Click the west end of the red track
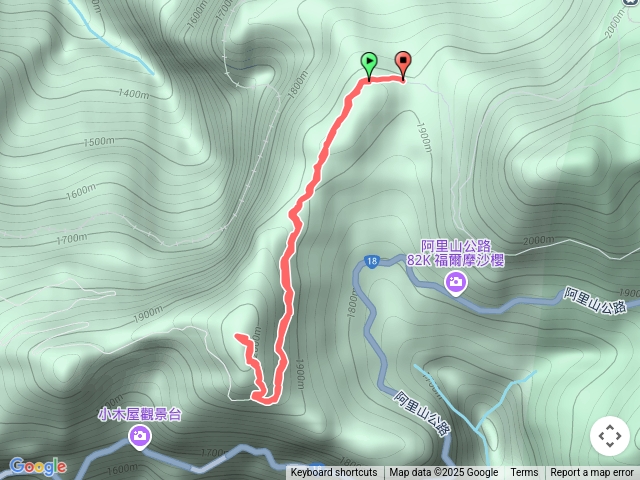Viewport: 640px width, 480px height. click(x=238, y=336)
